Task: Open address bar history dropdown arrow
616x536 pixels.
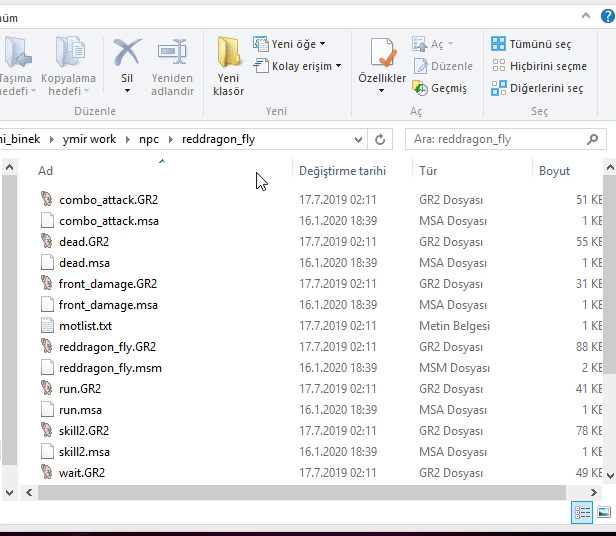Action: [357, 139]
